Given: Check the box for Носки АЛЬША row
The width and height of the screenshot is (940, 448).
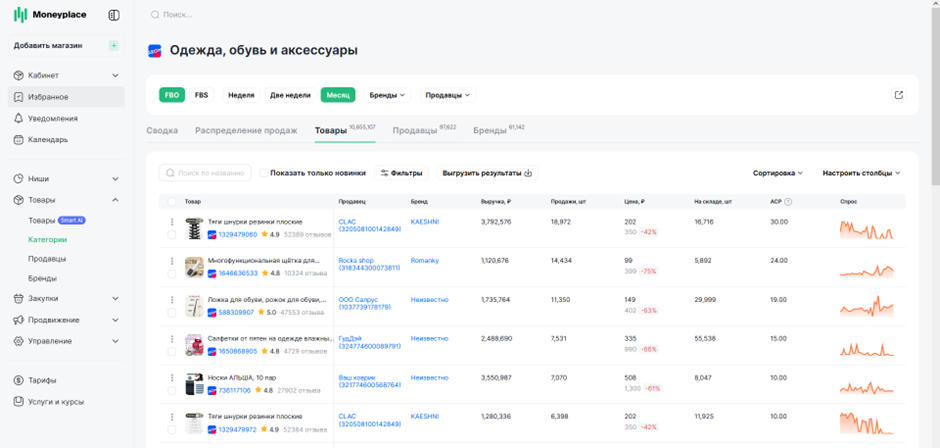Looking at the screenshot, I should point(172,390).
